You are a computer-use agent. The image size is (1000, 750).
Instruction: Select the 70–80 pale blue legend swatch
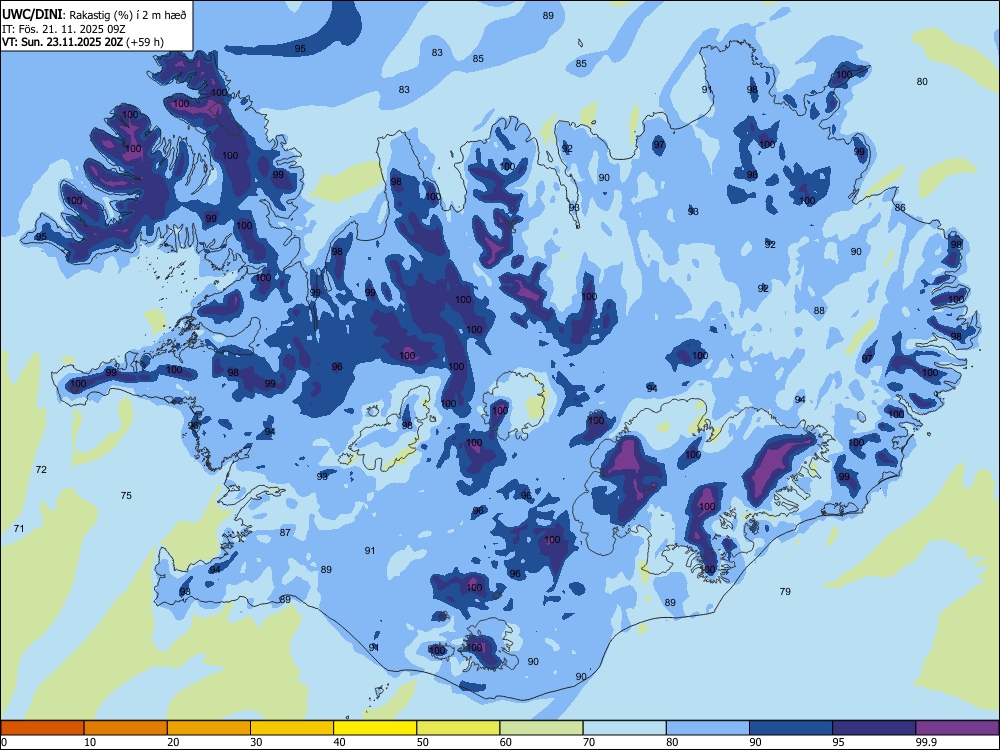[624, 728]
